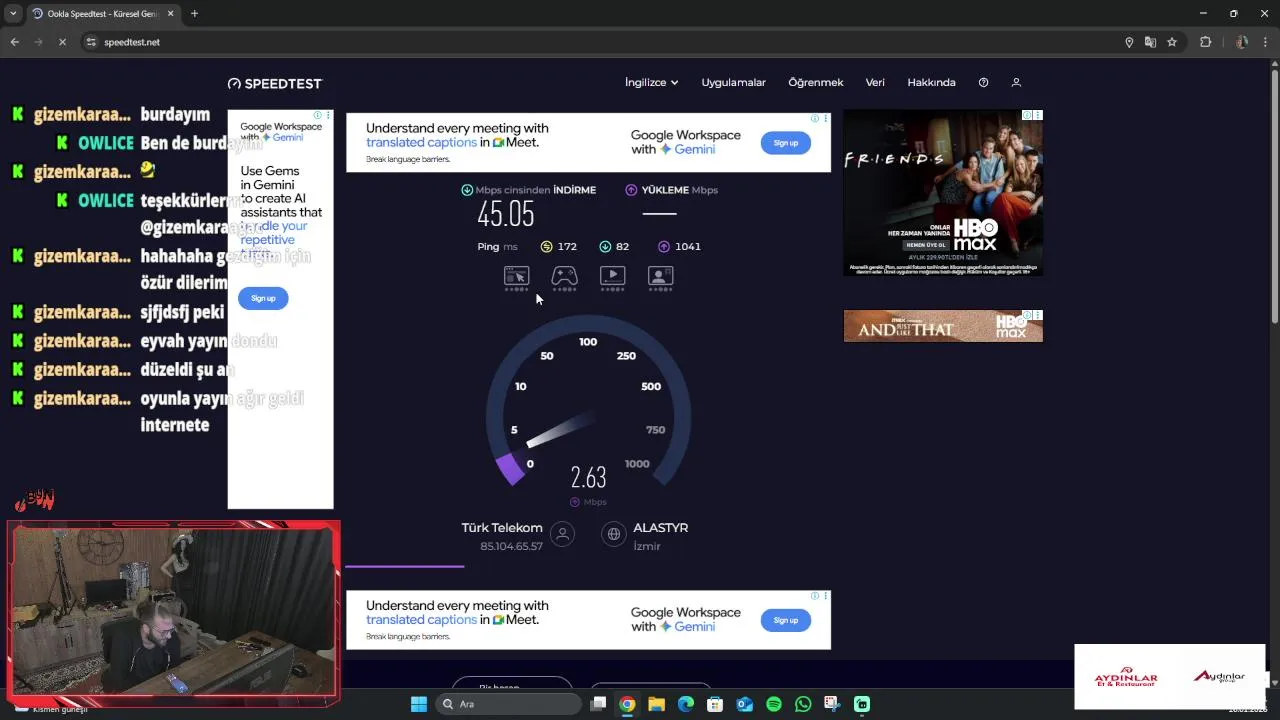Image resolution: width=1280 pixels, height=720 pixels.
Task: Click Sign up in the bottom banner ad
Action: click(786, 620)
